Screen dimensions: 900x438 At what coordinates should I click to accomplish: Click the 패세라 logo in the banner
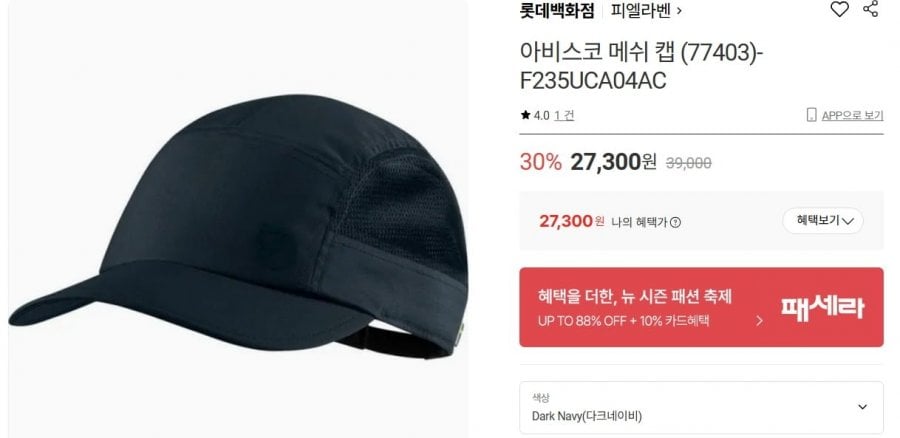pyautogui.click(x=823, y=308)
